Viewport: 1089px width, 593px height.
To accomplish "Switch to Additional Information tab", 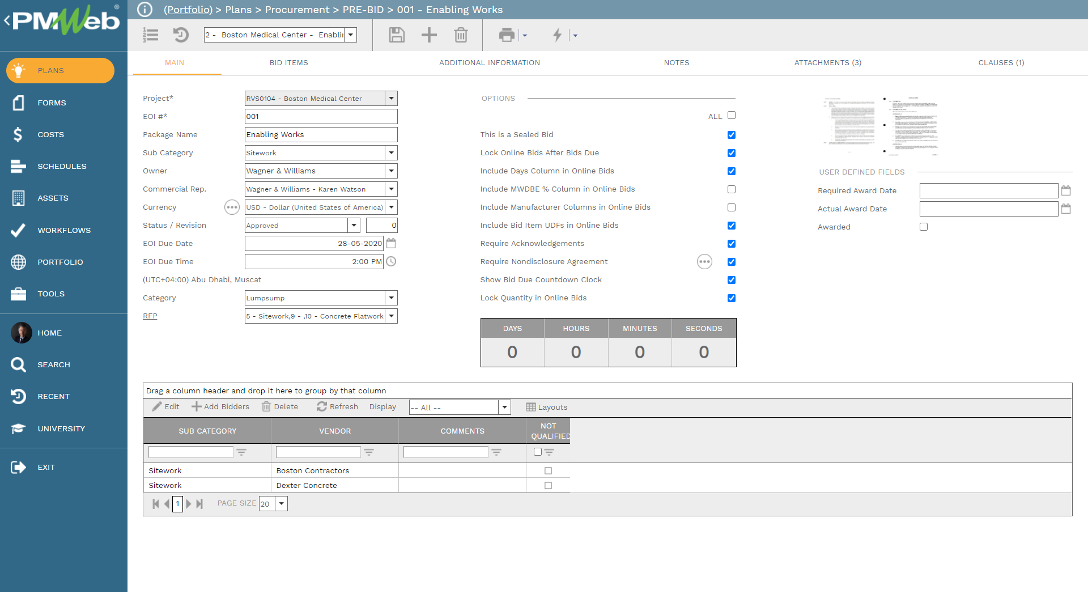I will (x=490, y=62).
